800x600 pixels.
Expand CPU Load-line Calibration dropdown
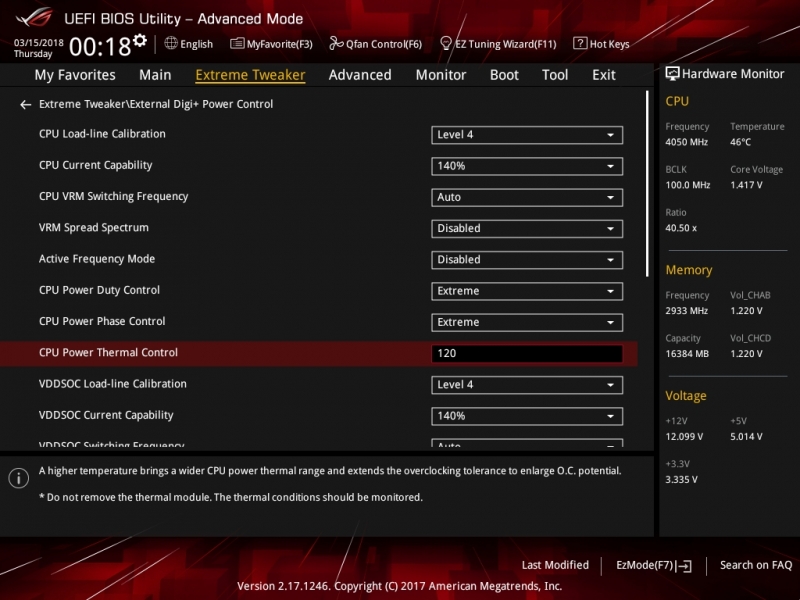[527, 135]
